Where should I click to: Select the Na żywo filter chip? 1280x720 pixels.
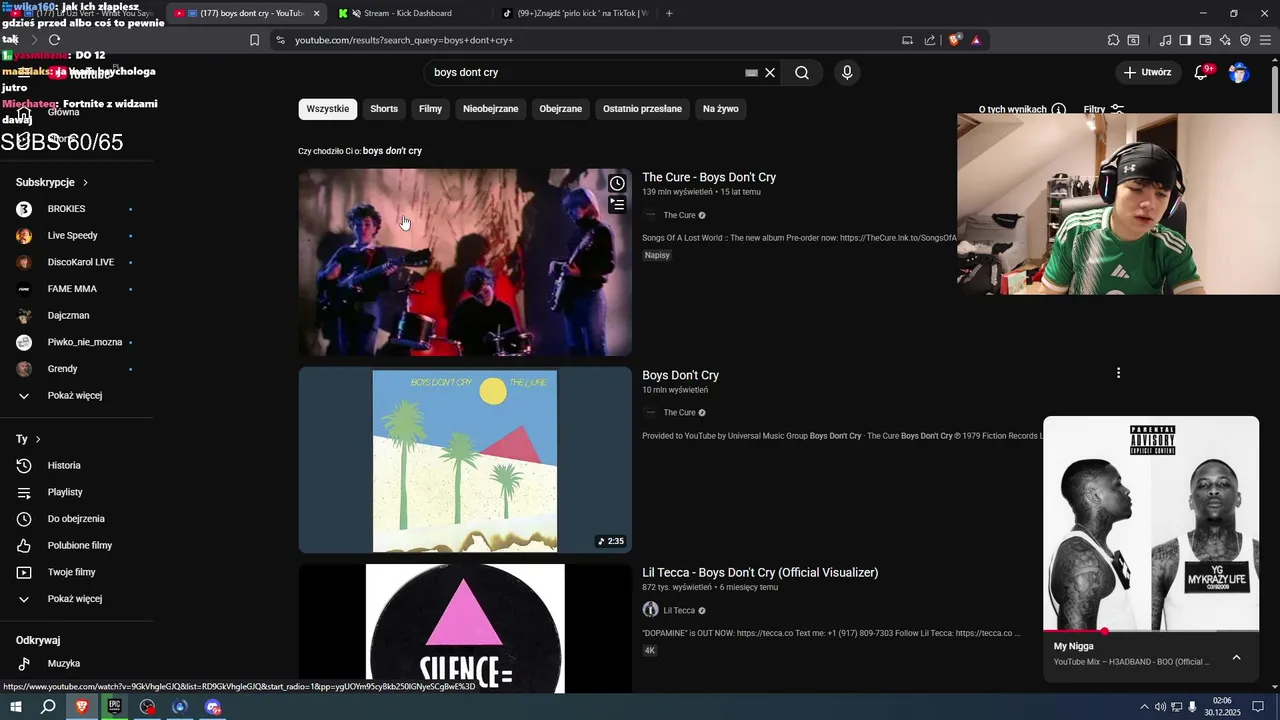(x=721, y=109)
